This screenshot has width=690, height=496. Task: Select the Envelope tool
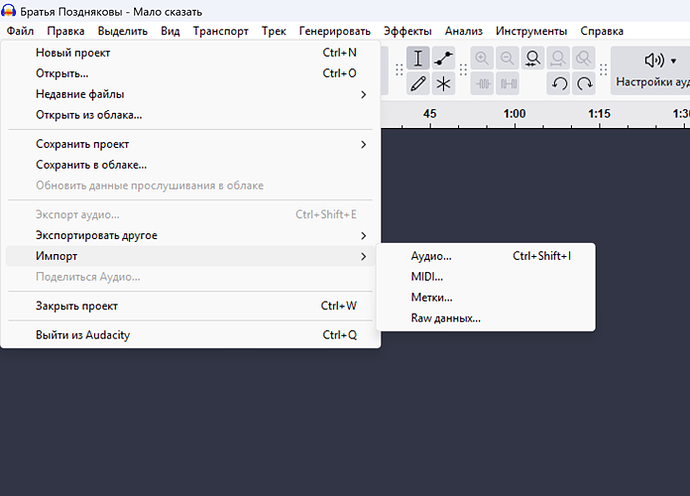click(443, 59)
